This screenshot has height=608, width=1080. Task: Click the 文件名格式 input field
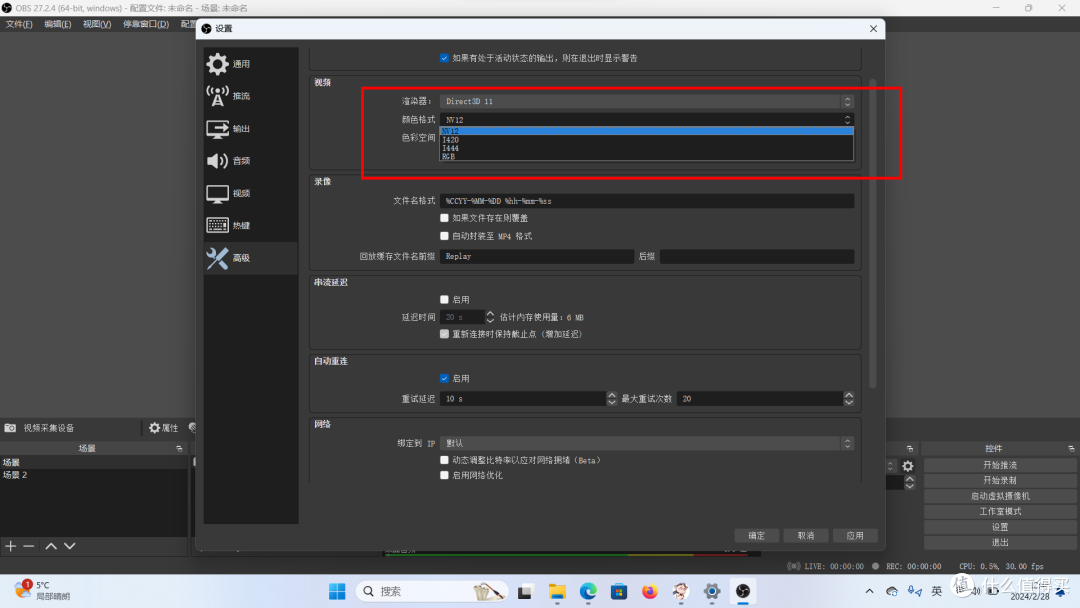tap(647, 201)
